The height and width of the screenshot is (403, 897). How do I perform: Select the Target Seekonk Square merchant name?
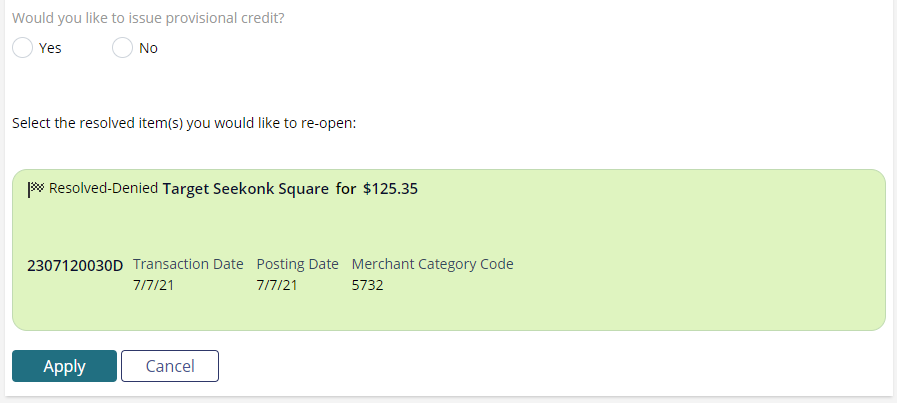[246, 189]
